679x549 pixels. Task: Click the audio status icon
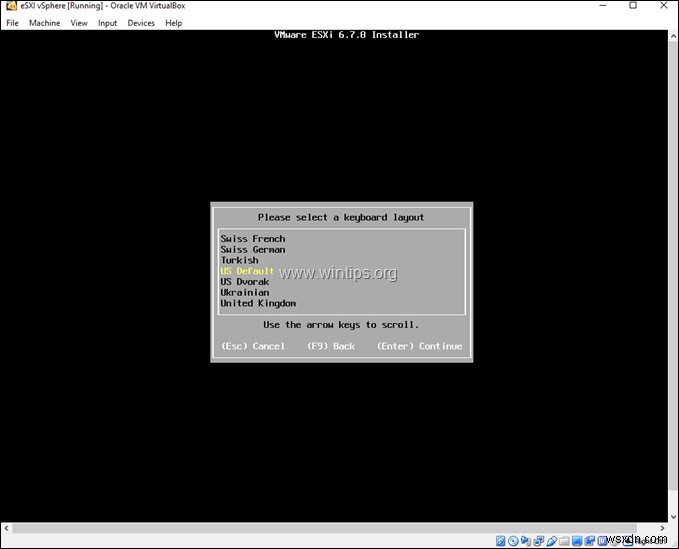click(x=526, y=541)
